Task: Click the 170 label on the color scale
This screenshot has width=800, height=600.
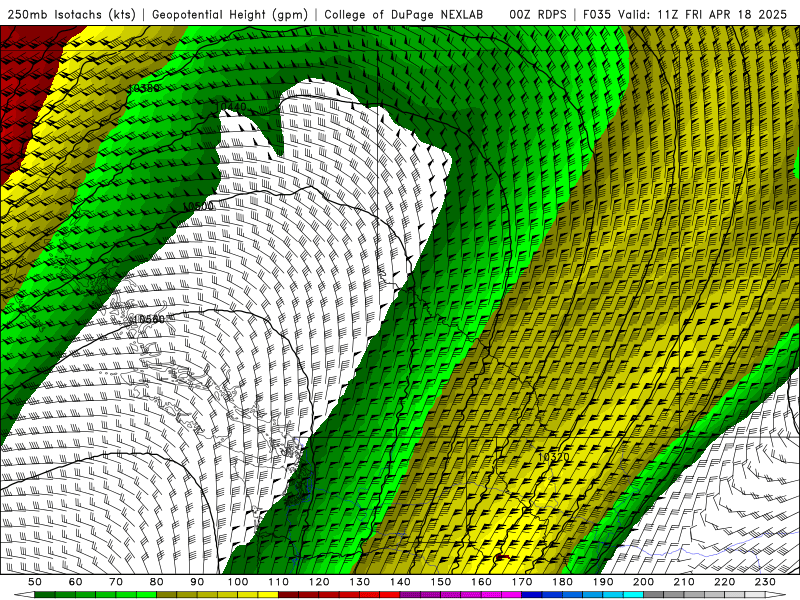Action: 522,582
